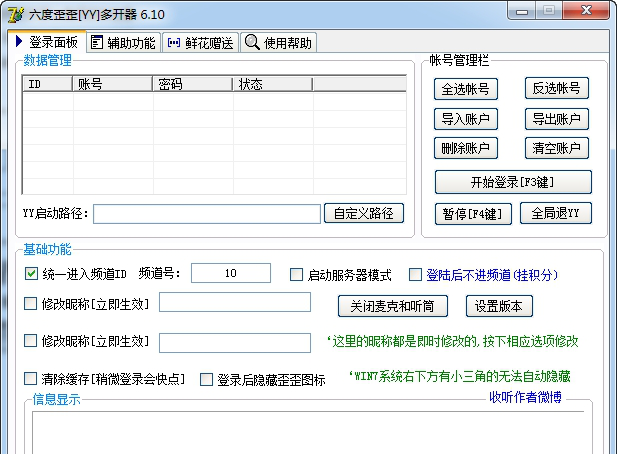Click the 关闭麦克和听筒 button
617x472 pixels.
[393, 306]
